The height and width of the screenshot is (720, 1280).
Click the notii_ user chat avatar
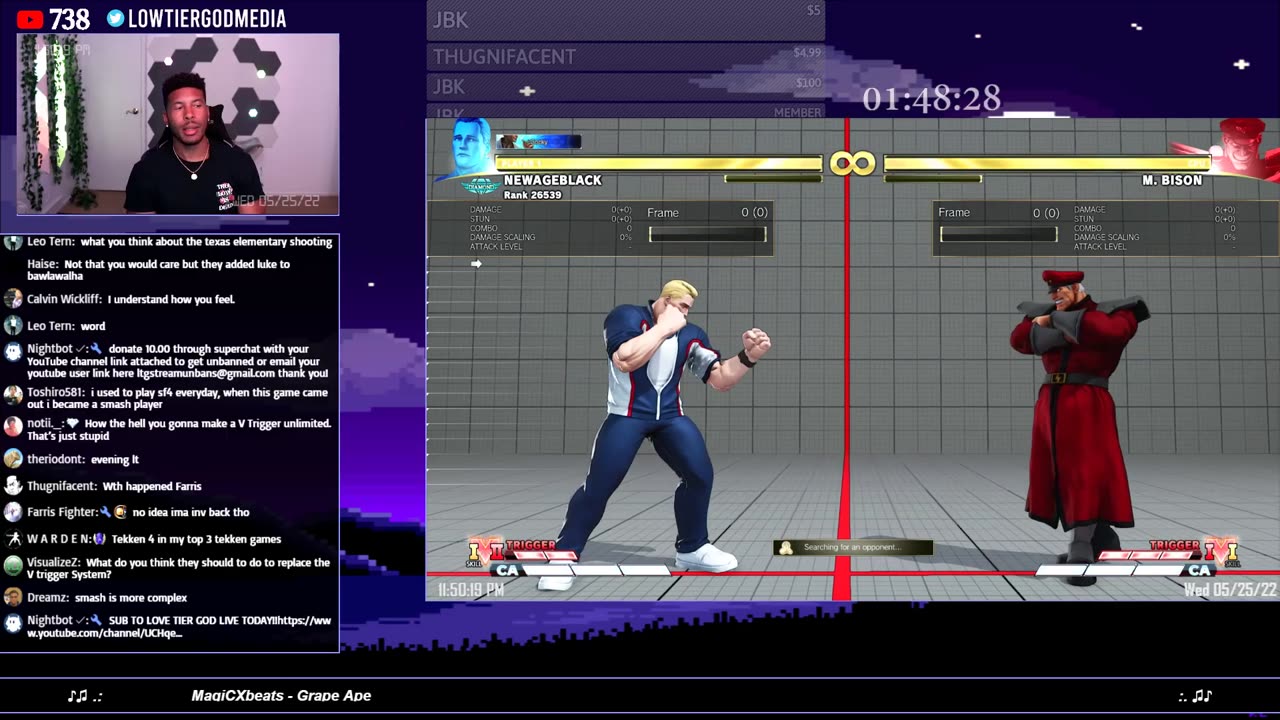pyautogui.click(x=13, y=426)
